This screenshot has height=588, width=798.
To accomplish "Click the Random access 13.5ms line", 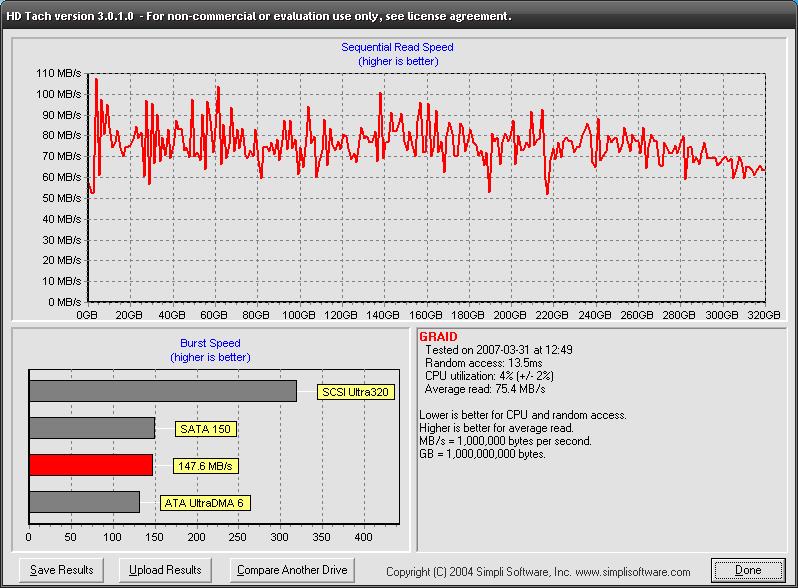I will tap(483, 363).
